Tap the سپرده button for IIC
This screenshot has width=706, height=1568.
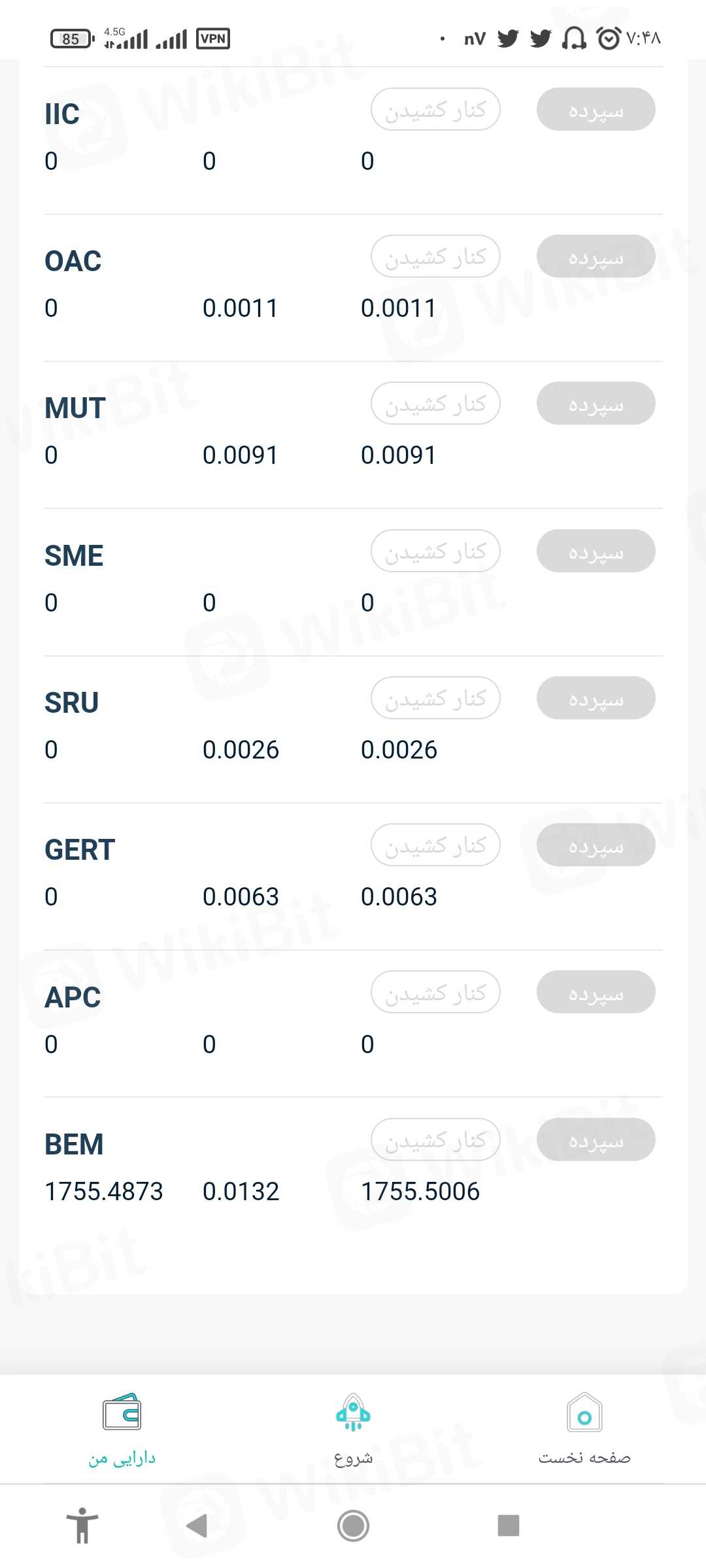point(596,109)
